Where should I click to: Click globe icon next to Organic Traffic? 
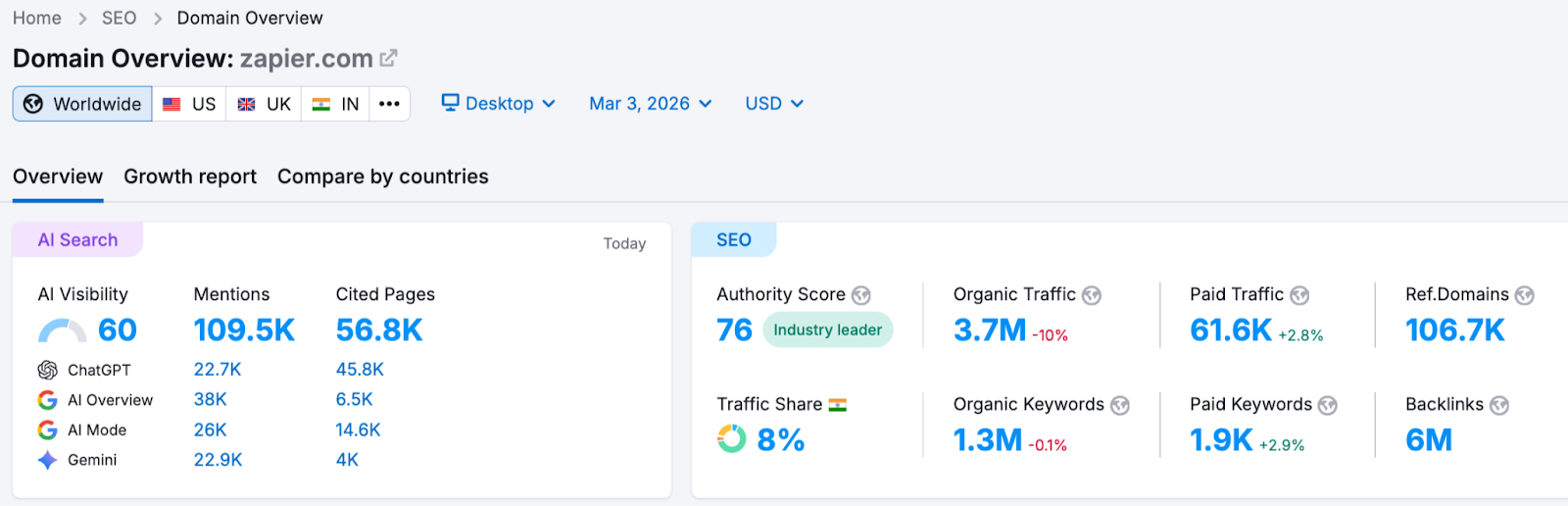(x=1092, y=295)
